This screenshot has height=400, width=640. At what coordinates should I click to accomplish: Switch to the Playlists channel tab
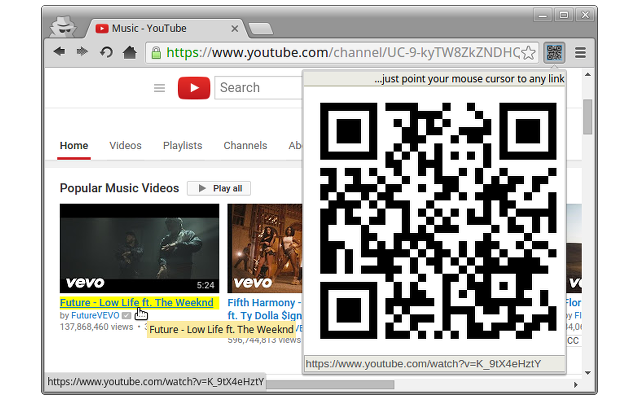182,146
